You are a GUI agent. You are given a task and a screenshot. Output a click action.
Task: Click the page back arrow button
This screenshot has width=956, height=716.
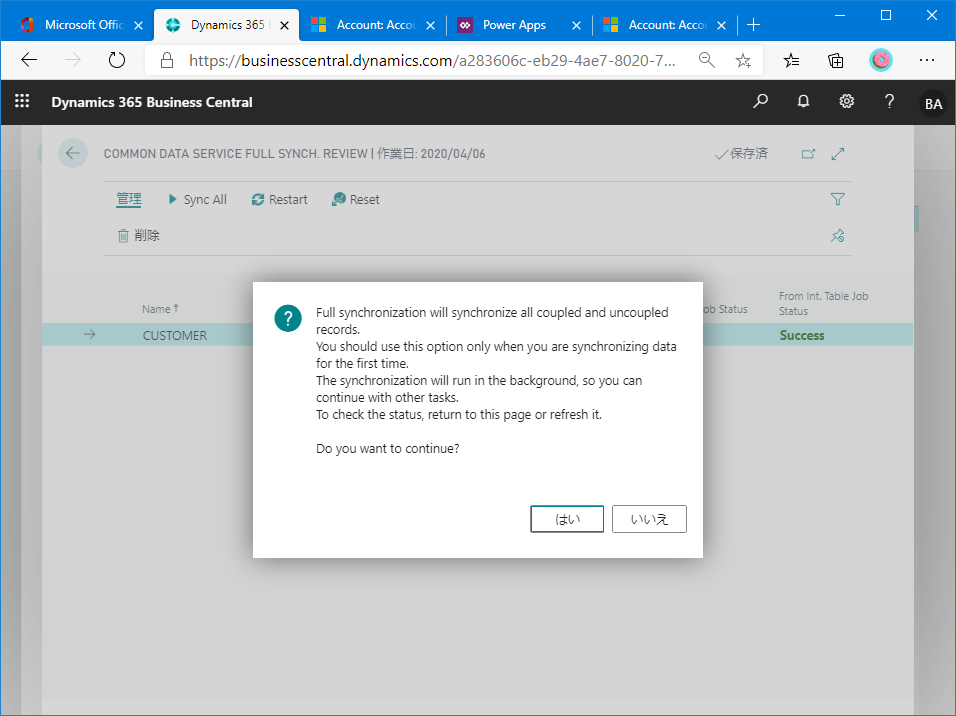tap(73, 153)
